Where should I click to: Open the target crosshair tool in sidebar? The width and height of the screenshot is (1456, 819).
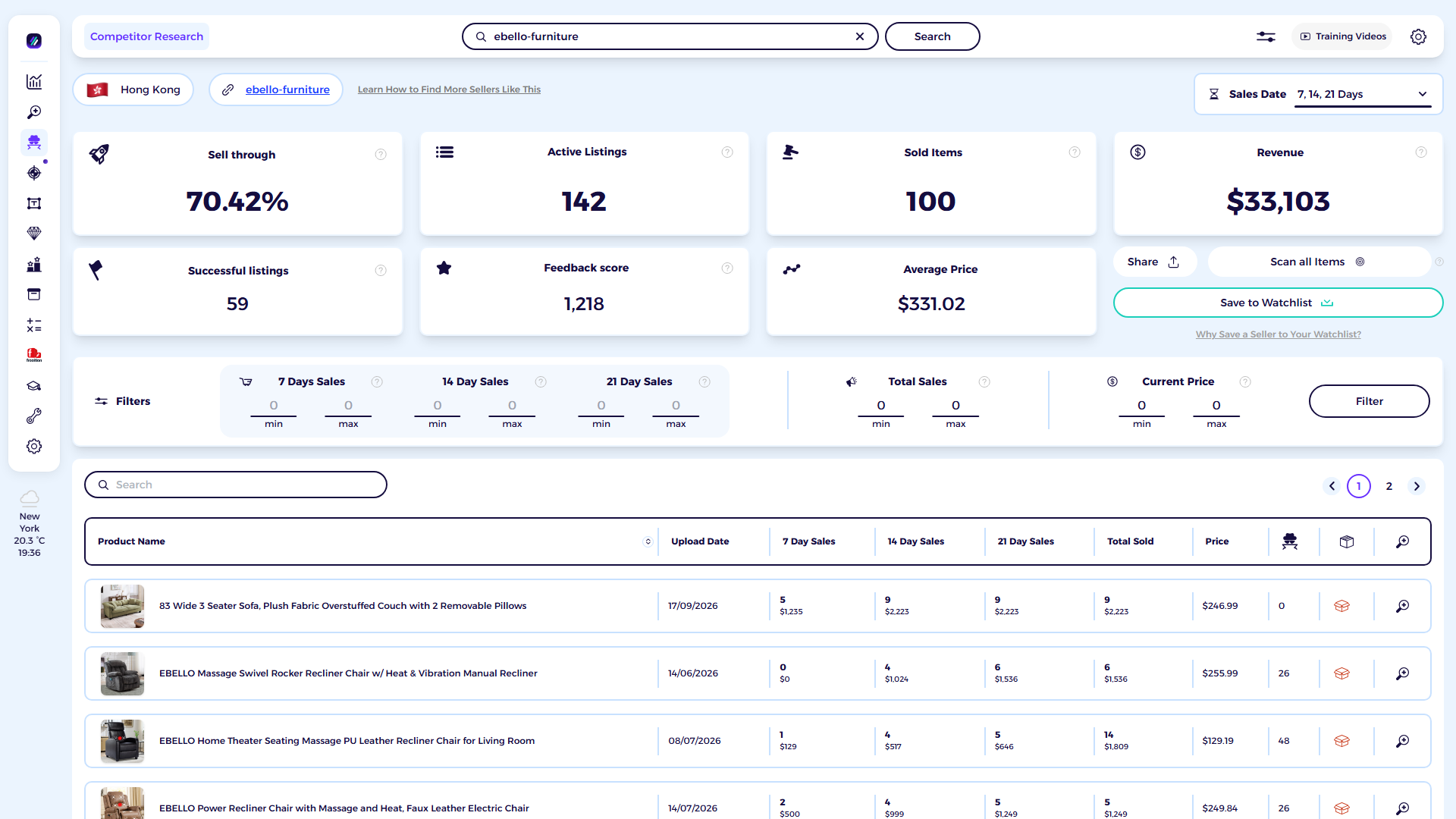click(34, 173)
